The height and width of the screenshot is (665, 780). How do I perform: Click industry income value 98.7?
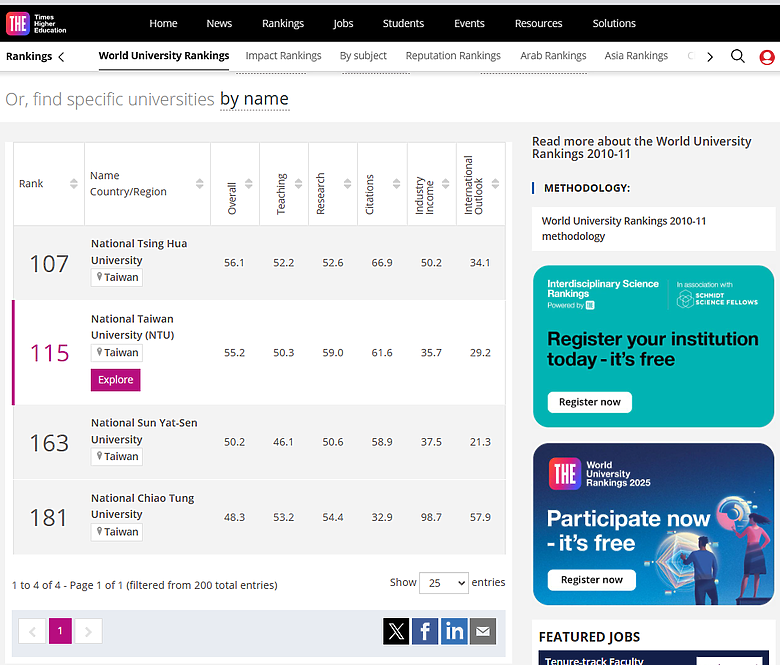431,517
